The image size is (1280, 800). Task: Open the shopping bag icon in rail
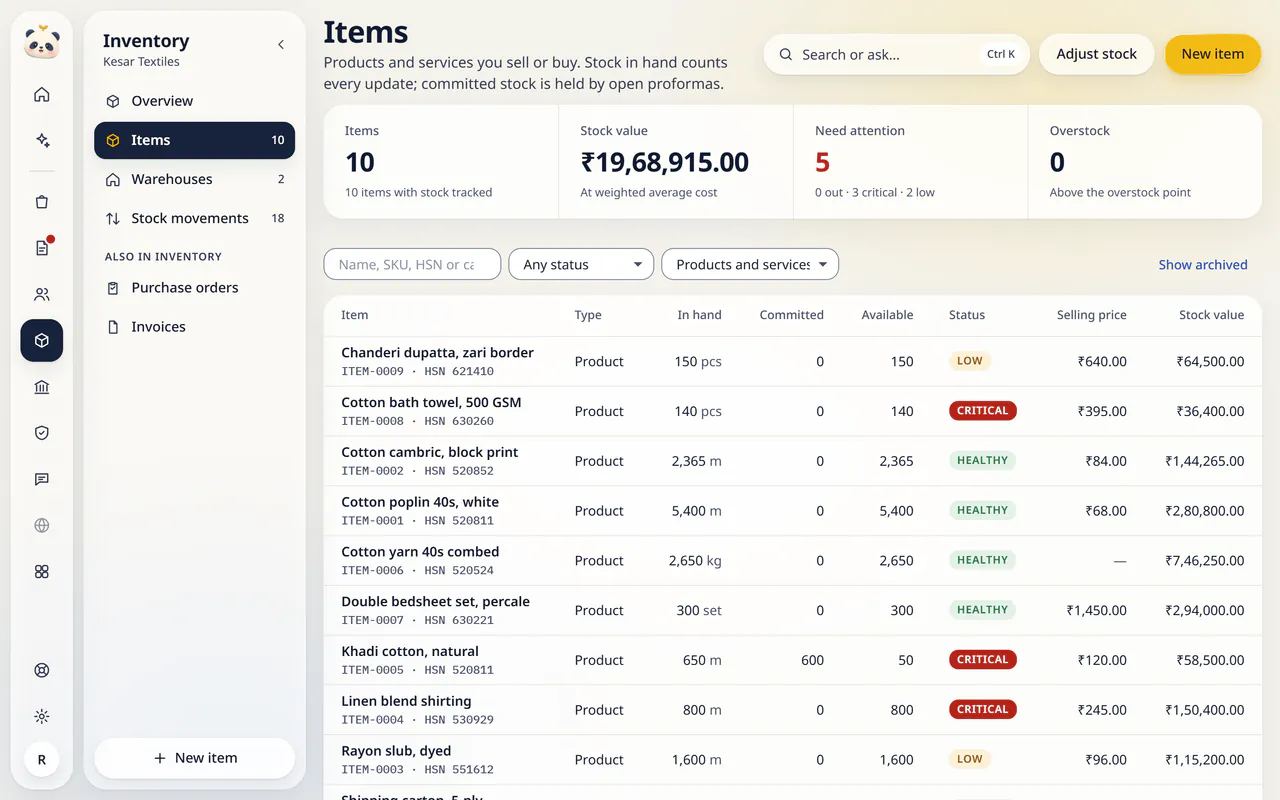[x=42, y=202]
